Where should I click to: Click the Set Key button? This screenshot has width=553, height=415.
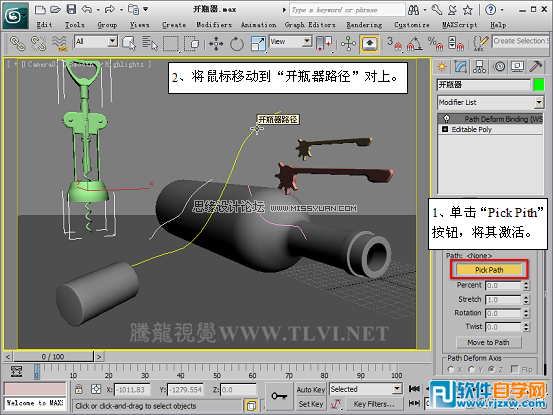311,404
